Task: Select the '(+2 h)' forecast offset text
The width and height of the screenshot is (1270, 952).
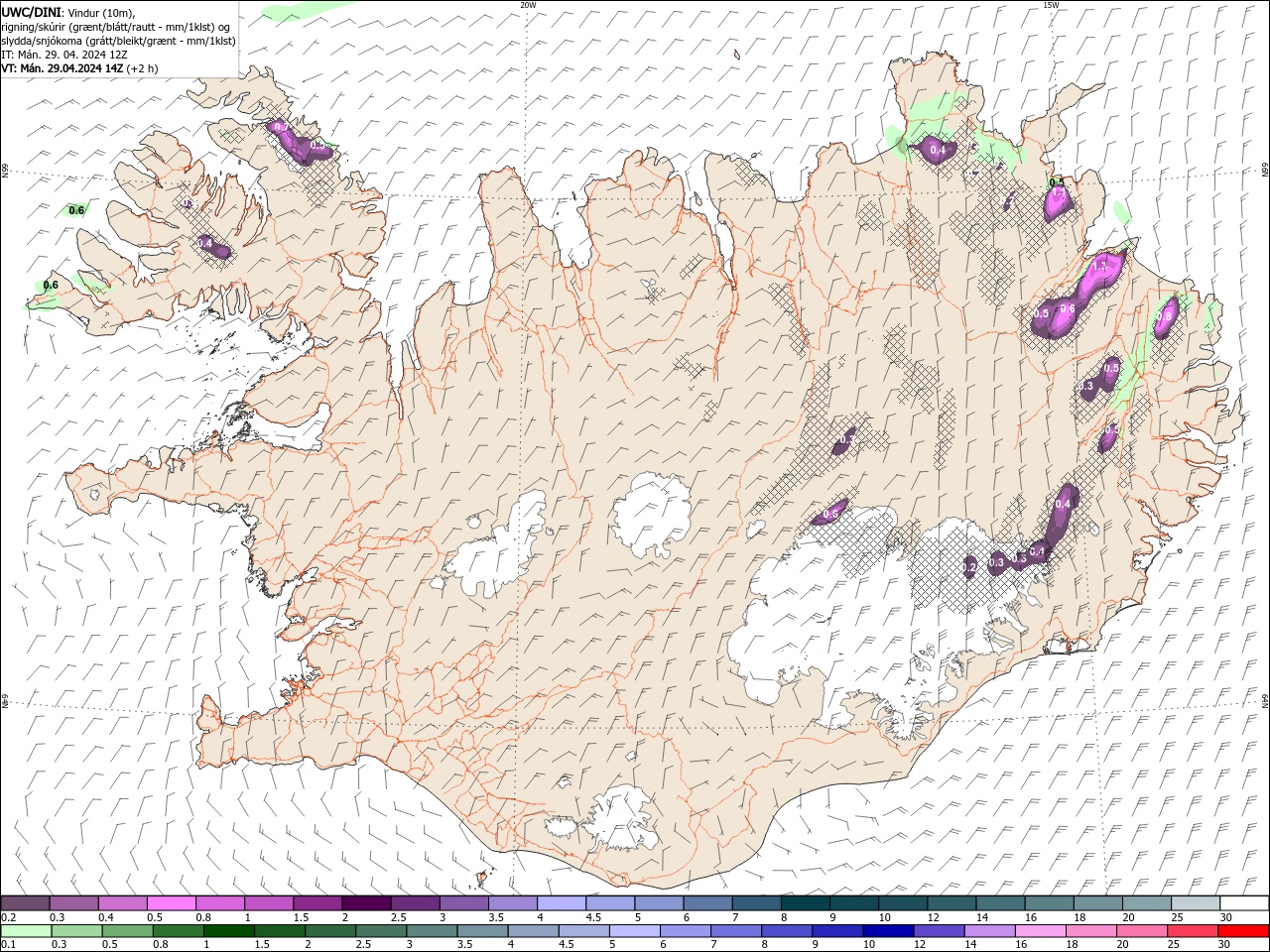Action: pyautogui.click(x=142, y=68)
